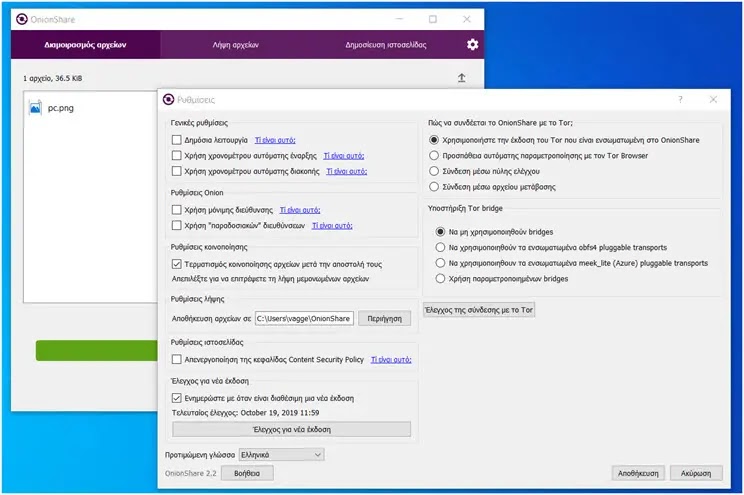This screenshot has width=744, height=495.
Task: Click the green start sharing button
Action: click(97, 350)
